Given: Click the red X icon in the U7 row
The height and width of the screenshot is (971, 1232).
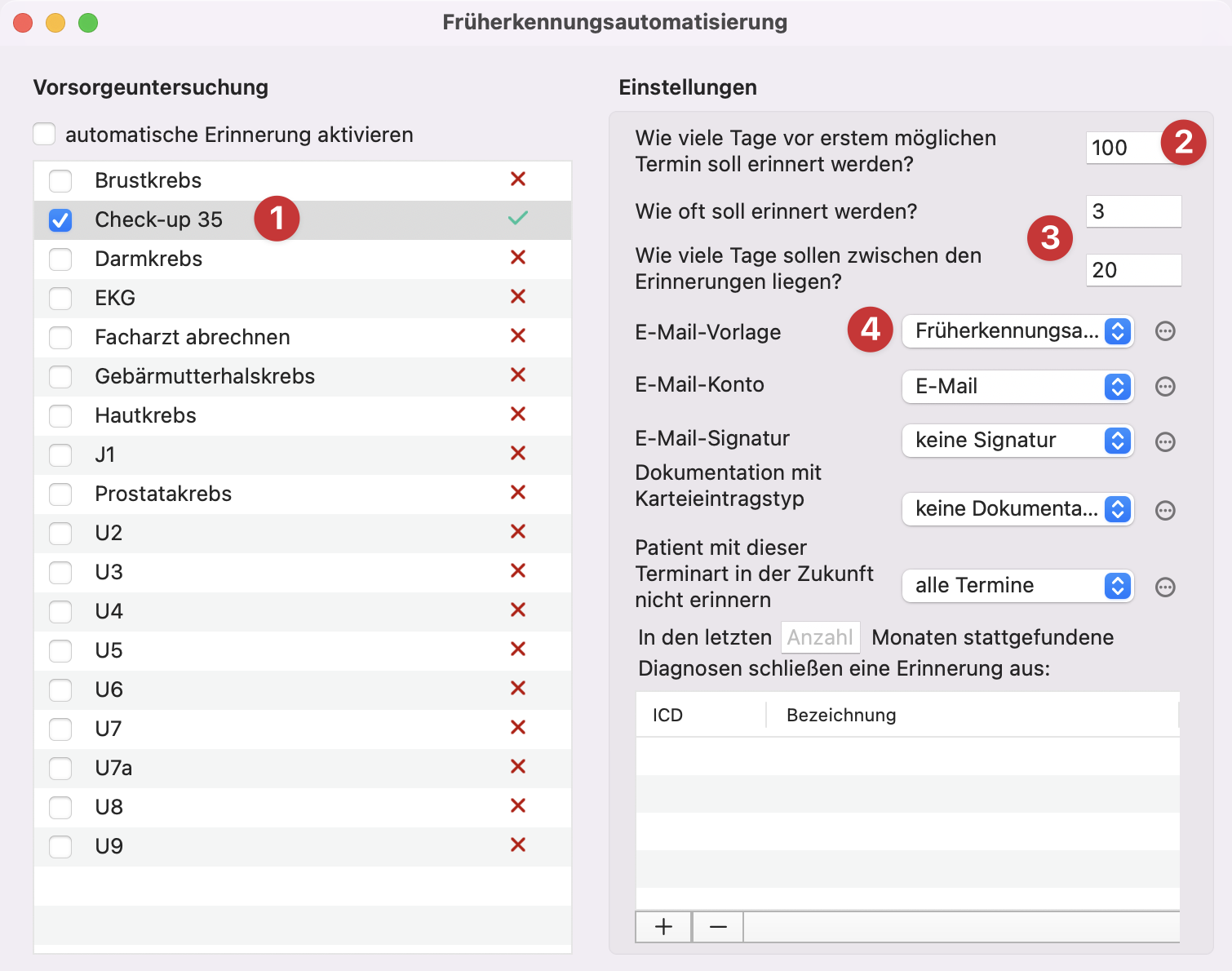Looking at the screenshot, I should coord(517,727).
